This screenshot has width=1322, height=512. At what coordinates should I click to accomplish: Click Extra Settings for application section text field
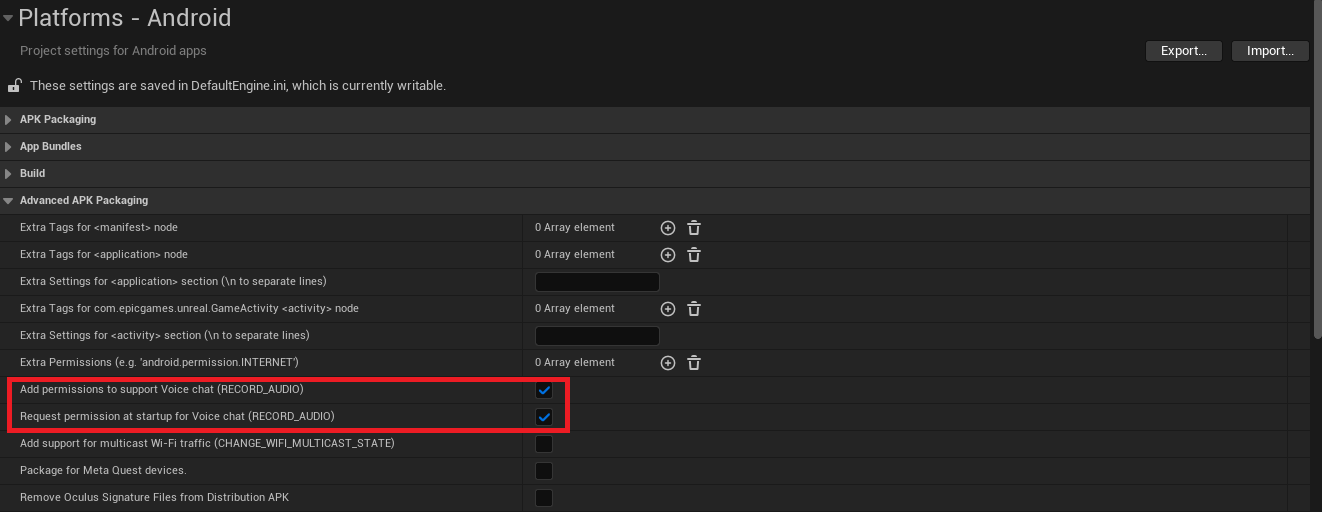(597, 282)
